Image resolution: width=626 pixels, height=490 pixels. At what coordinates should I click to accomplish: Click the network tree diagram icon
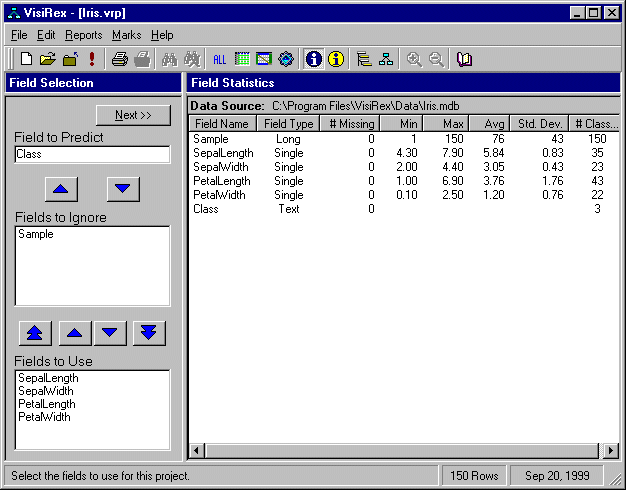pos(385,59)
